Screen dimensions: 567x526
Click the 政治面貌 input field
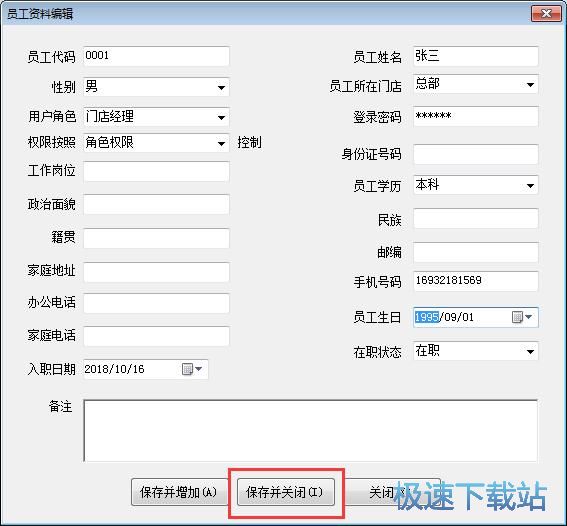[156, 204]
